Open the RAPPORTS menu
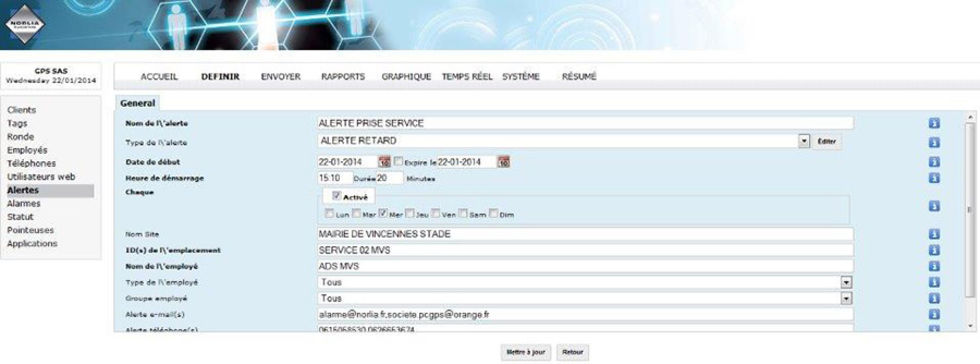 [343, 76]
